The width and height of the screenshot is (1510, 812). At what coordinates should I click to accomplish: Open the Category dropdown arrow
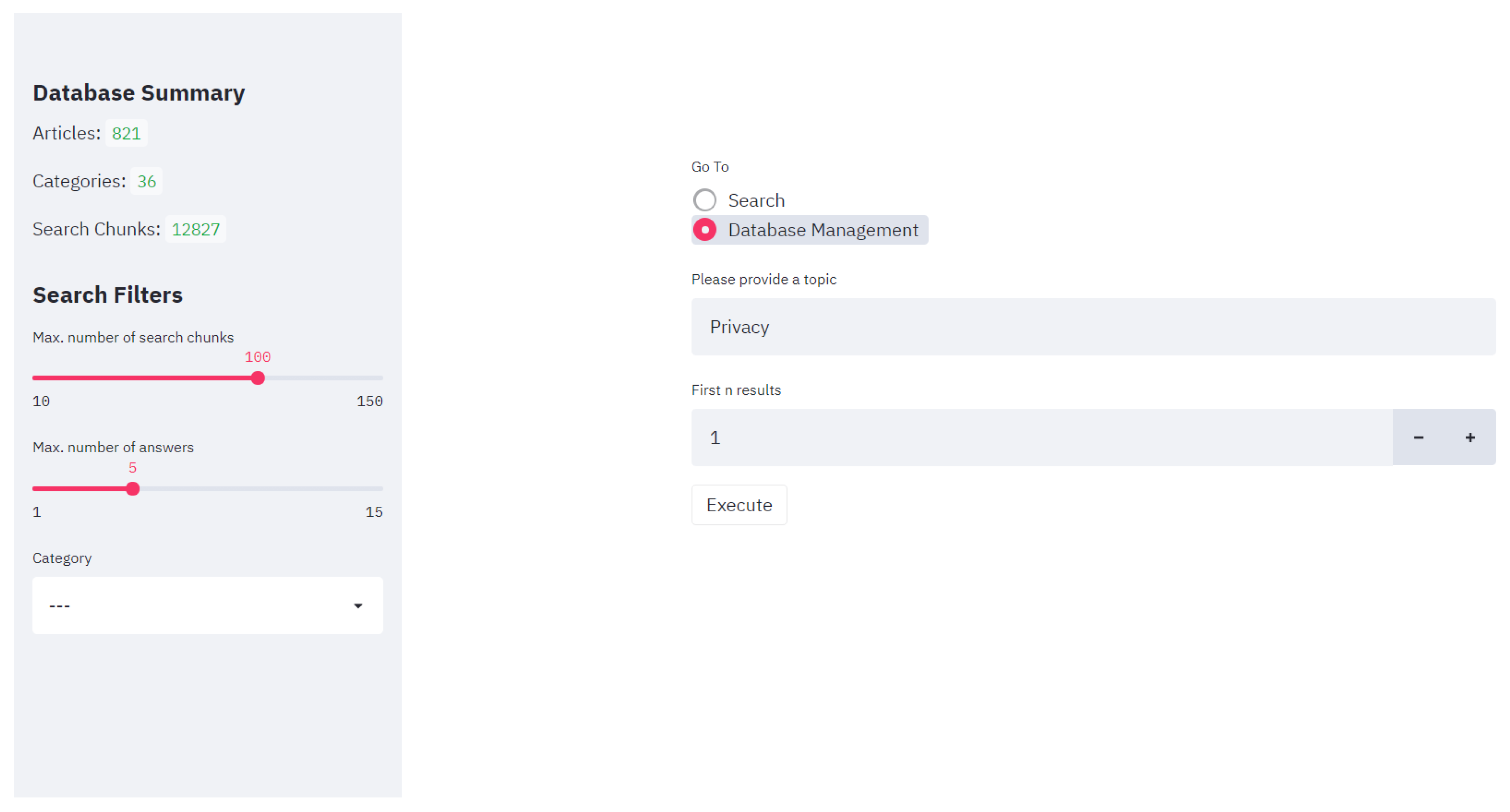358,606
